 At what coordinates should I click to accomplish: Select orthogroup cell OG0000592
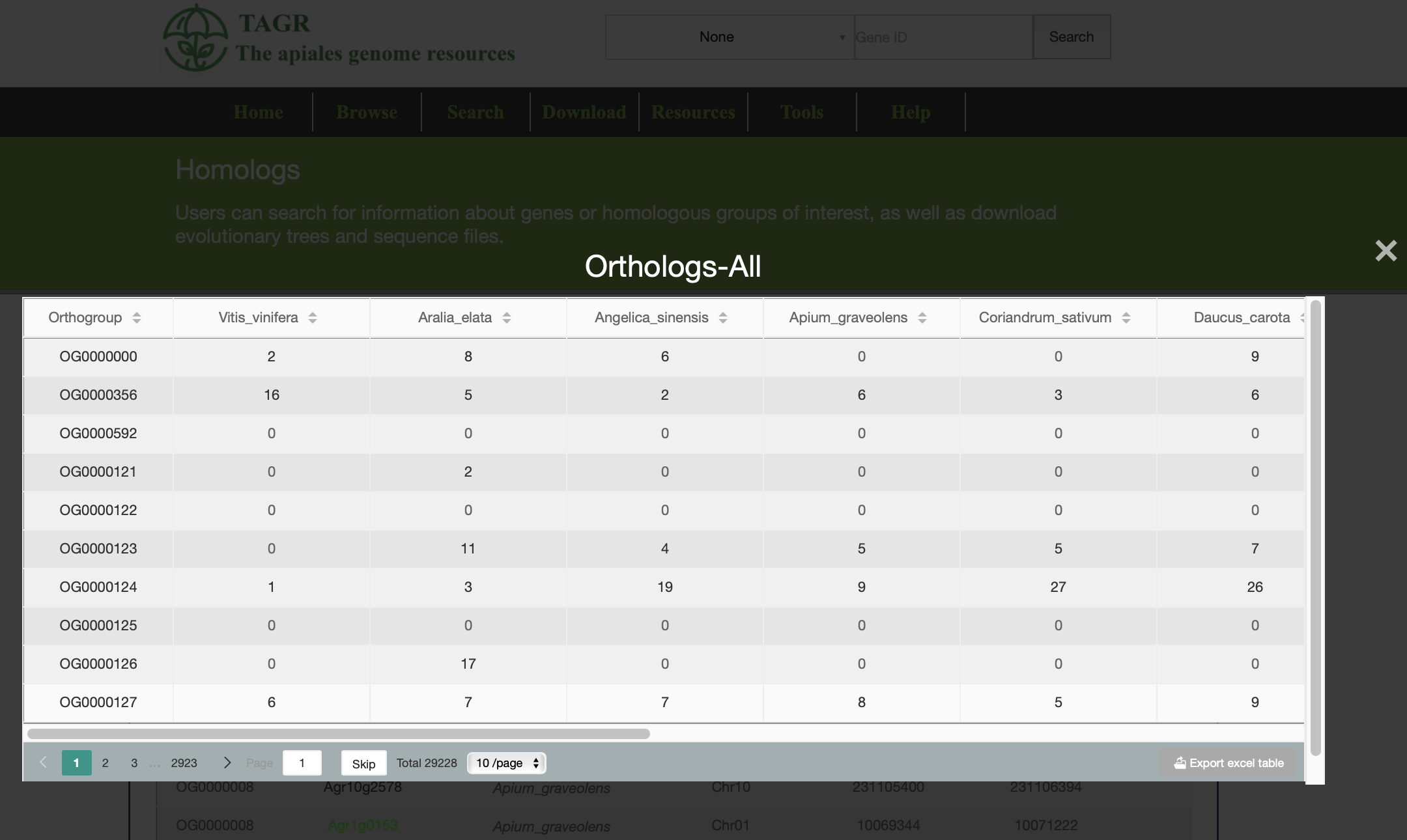98,434
